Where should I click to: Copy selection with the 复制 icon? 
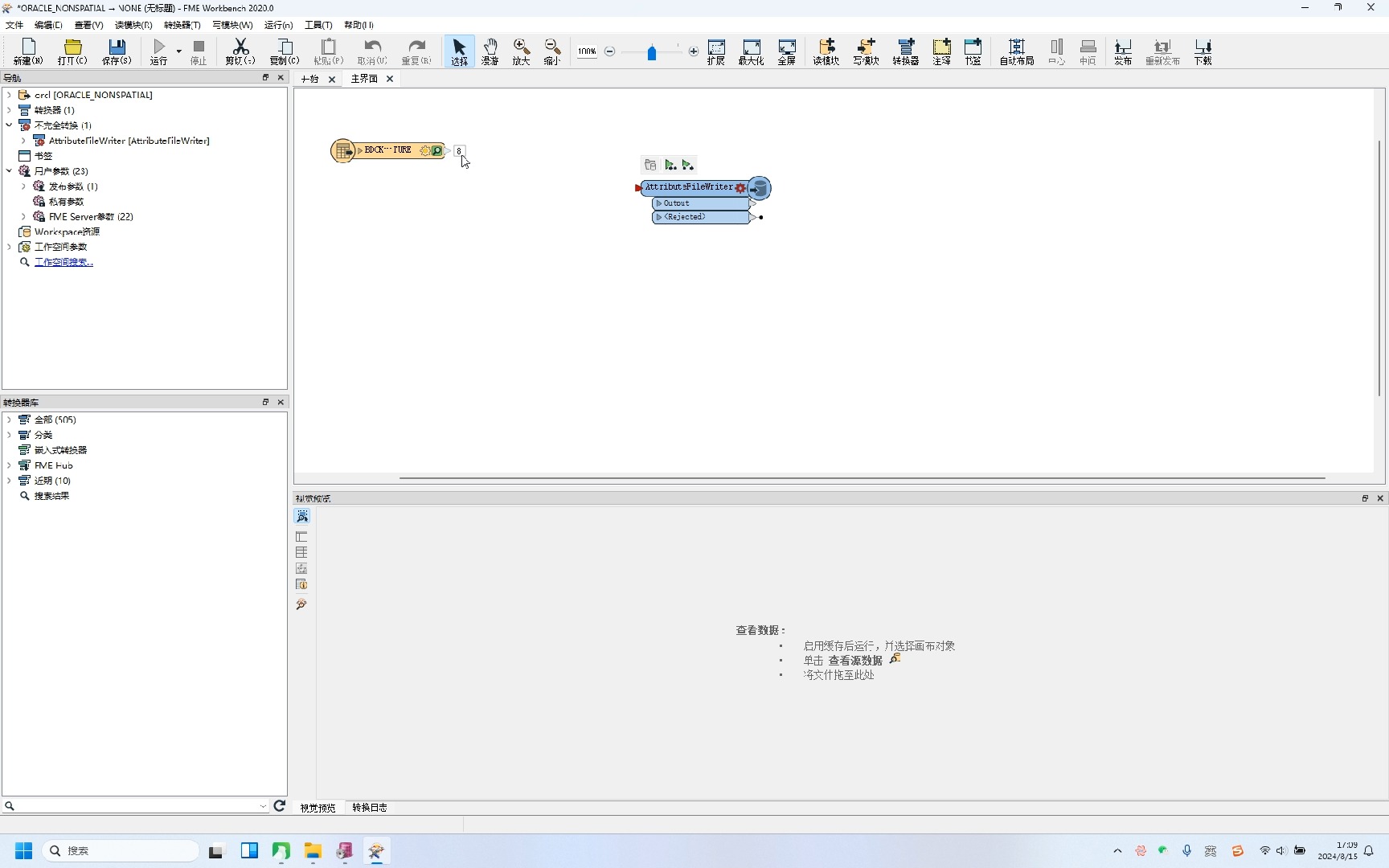click(x=285, y=51)
